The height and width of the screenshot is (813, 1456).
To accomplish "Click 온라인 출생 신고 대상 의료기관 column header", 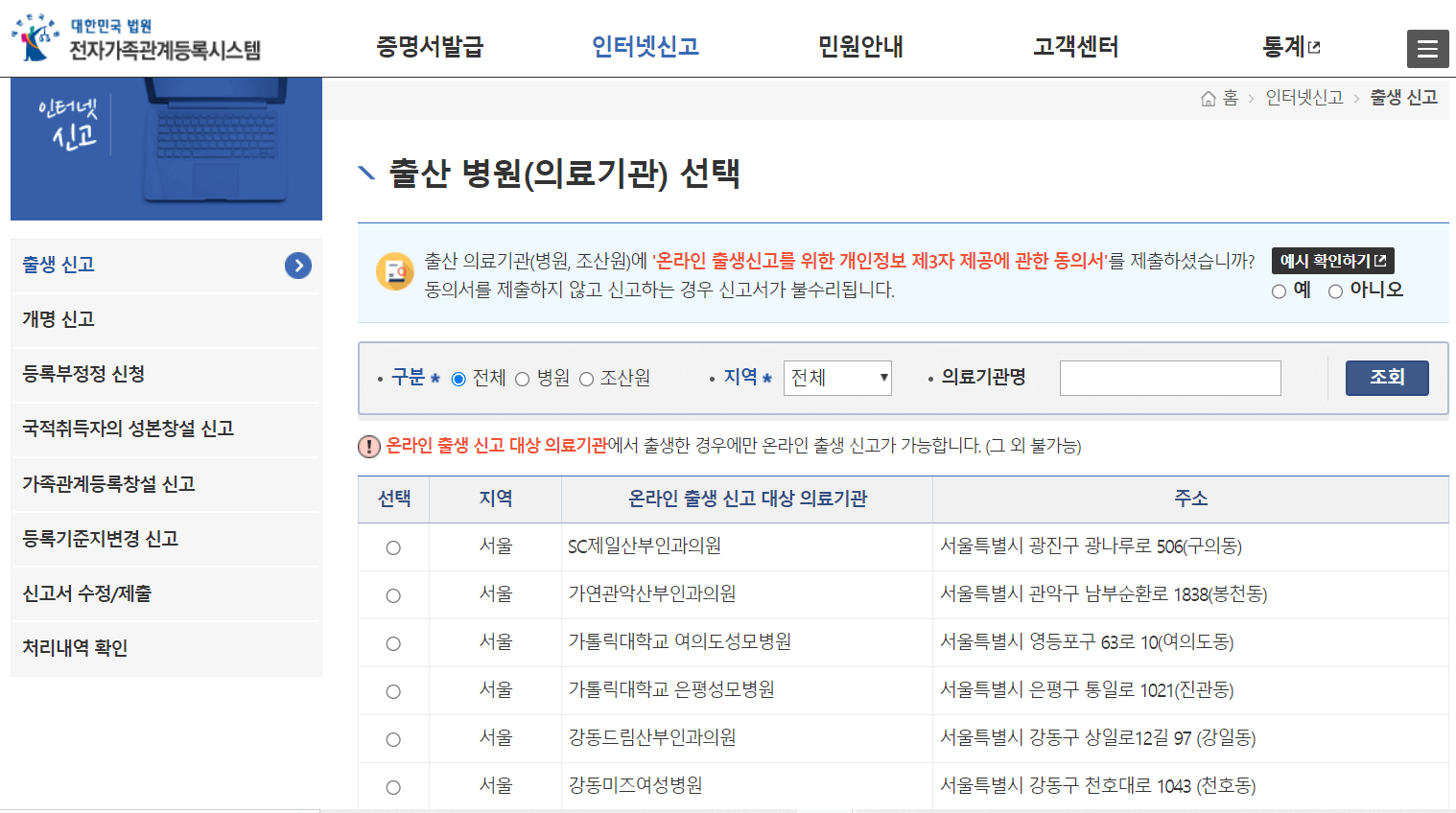I will pyautogui.click(x=747, y=499).
